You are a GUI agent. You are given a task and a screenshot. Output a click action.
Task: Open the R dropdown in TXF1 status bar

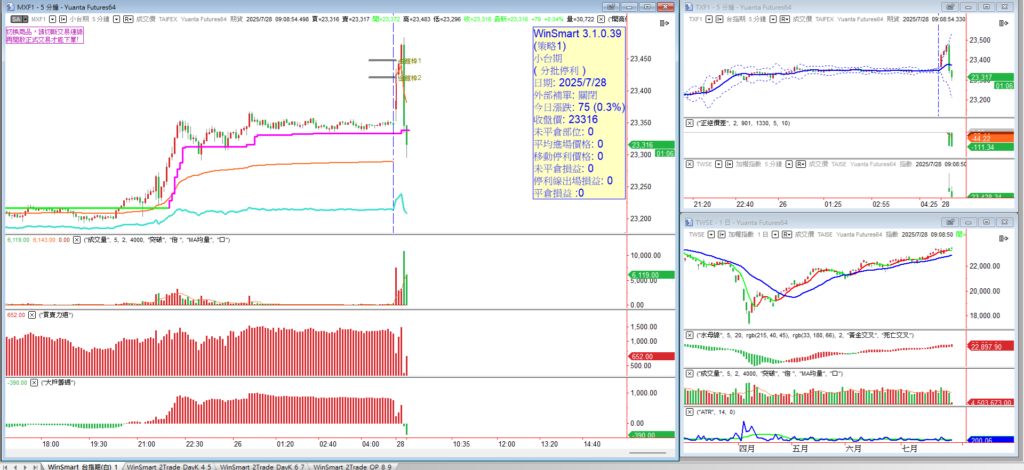click(x=784, y=19)
